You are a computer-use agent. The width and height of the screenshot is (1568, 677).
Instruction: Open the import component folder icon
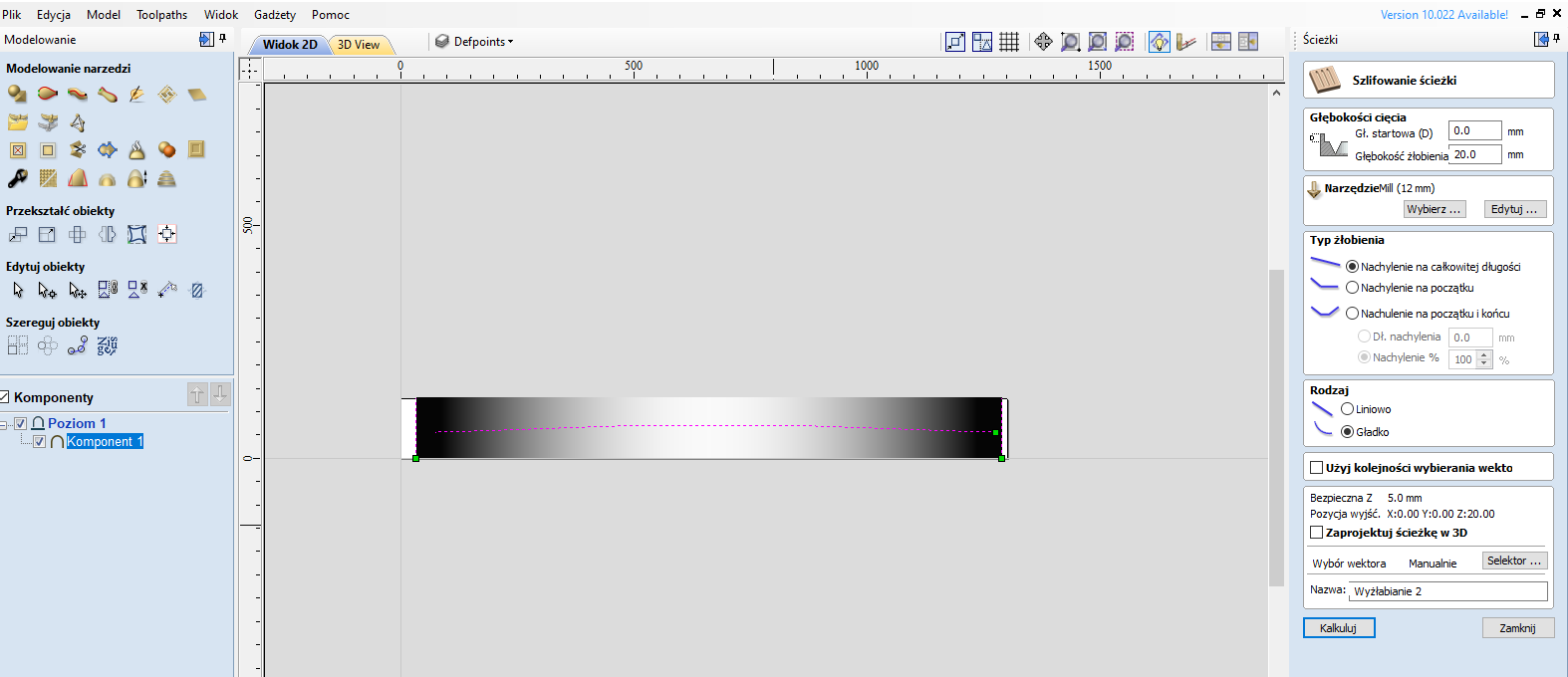(x=17, y=122)
